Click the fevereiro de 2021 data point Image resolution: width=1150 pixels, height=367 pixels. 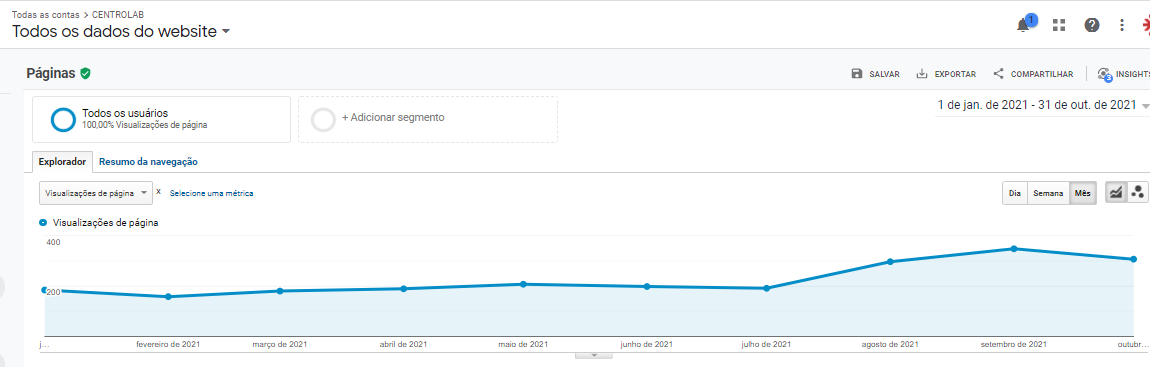(x=168, y=297)
